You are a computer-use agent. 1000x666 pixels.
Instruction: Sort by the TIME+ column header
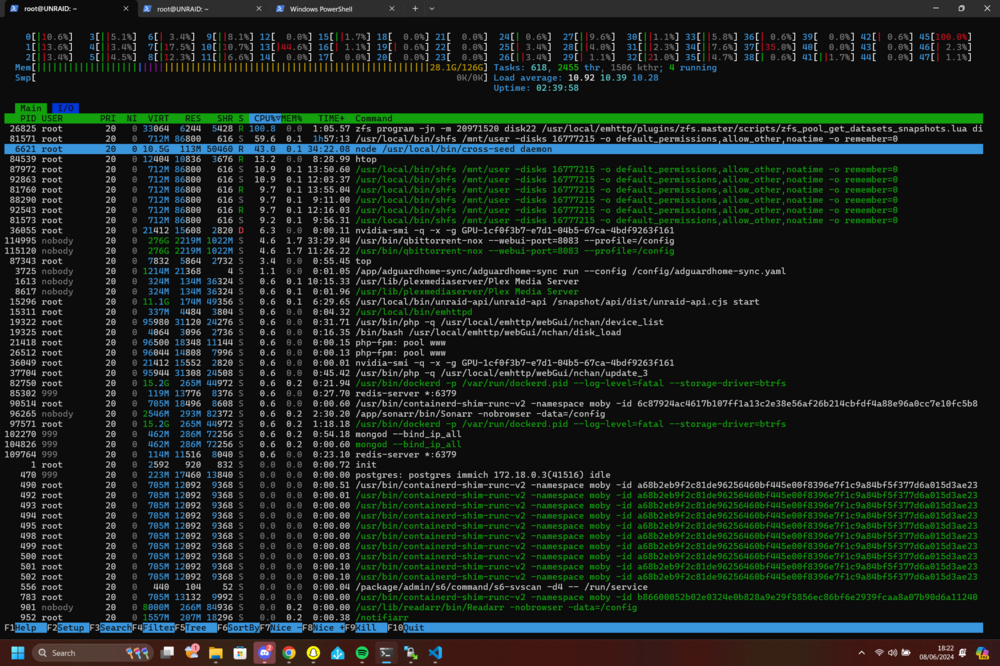(331, 119)
